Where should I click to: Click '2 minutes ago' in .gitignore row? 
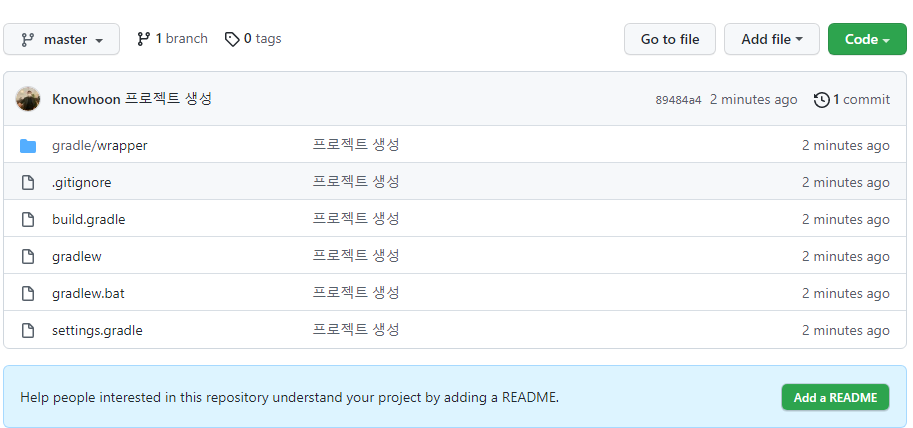tap(845, 182)
